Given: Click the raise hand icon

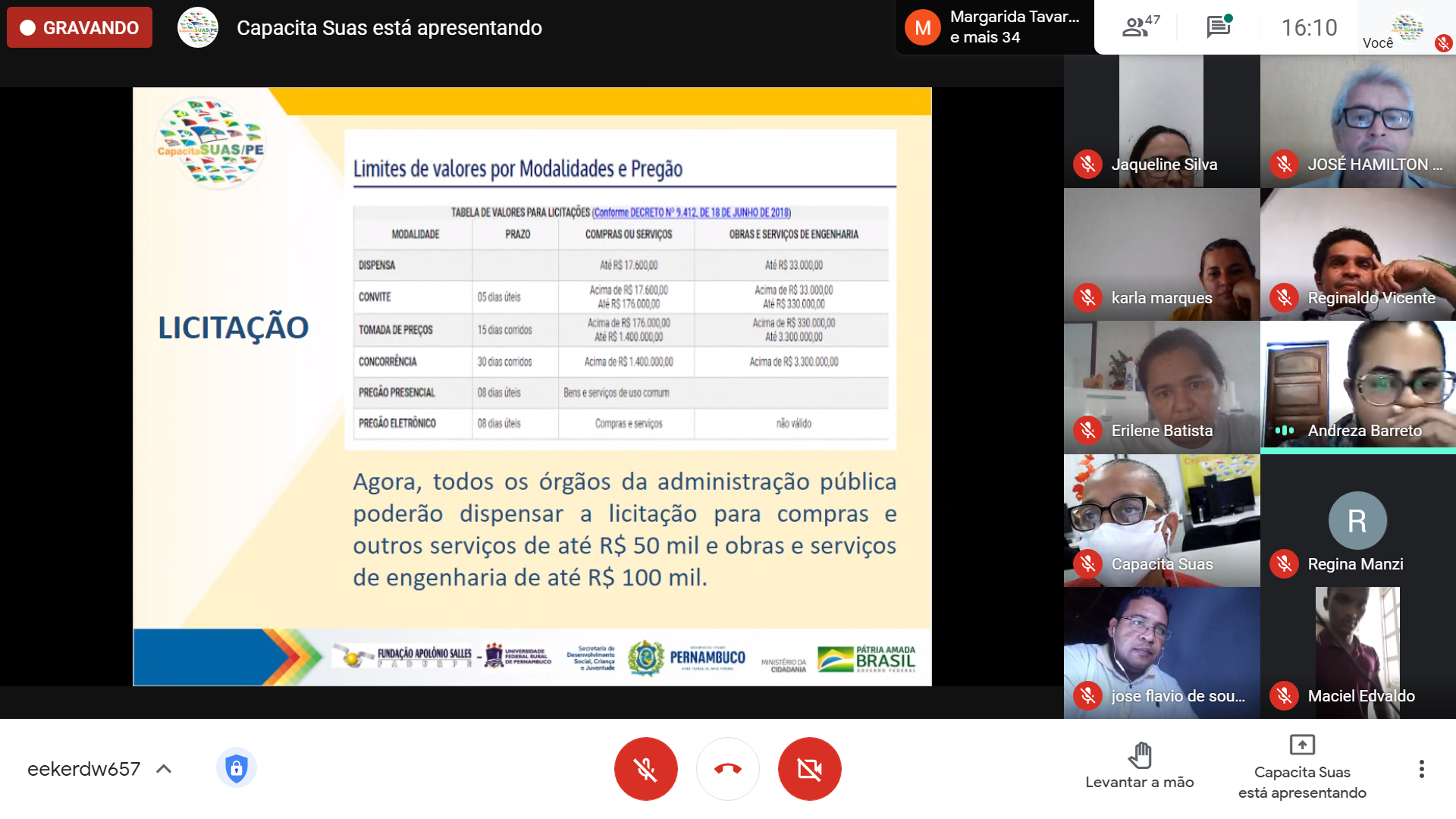Looking at the screenshot, I should 1139,755.
